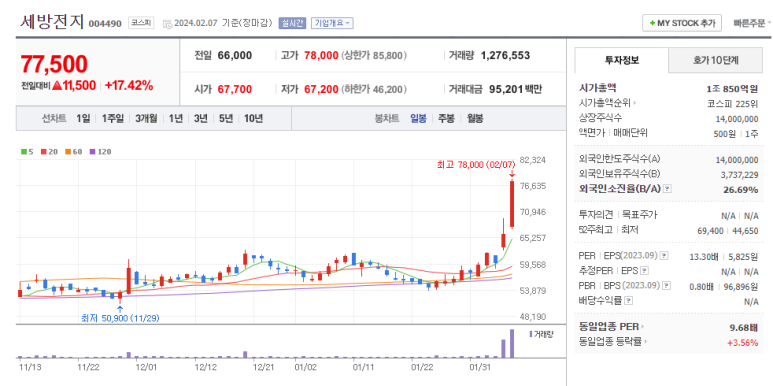Select the 1주일 line chart period
This screenshot has width=773, height=386.
(x=112, y=118)
